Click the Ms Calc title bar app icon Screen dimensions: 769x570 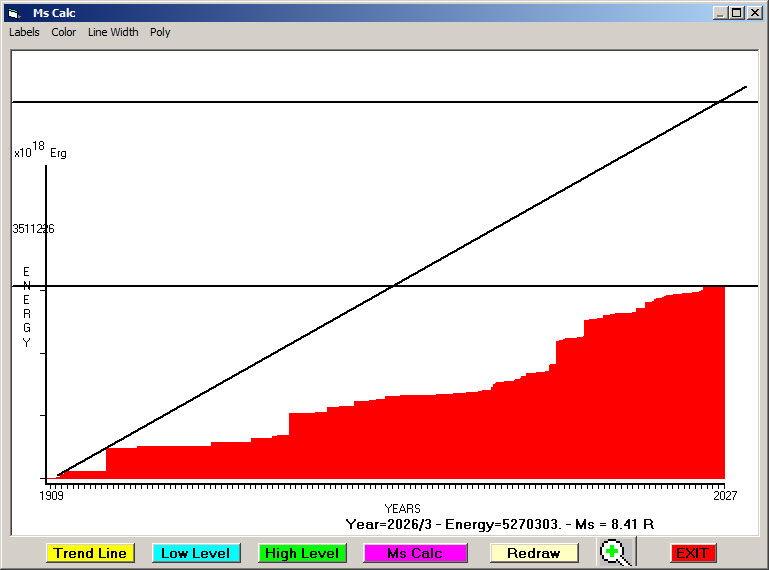click(13, 13)
